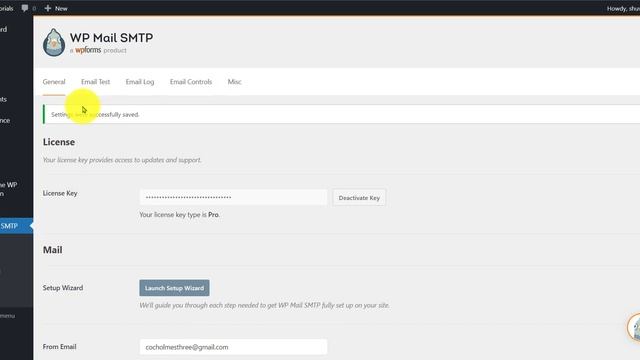Click the From Email label
The image size is (640, 360).
pos(60,347)
